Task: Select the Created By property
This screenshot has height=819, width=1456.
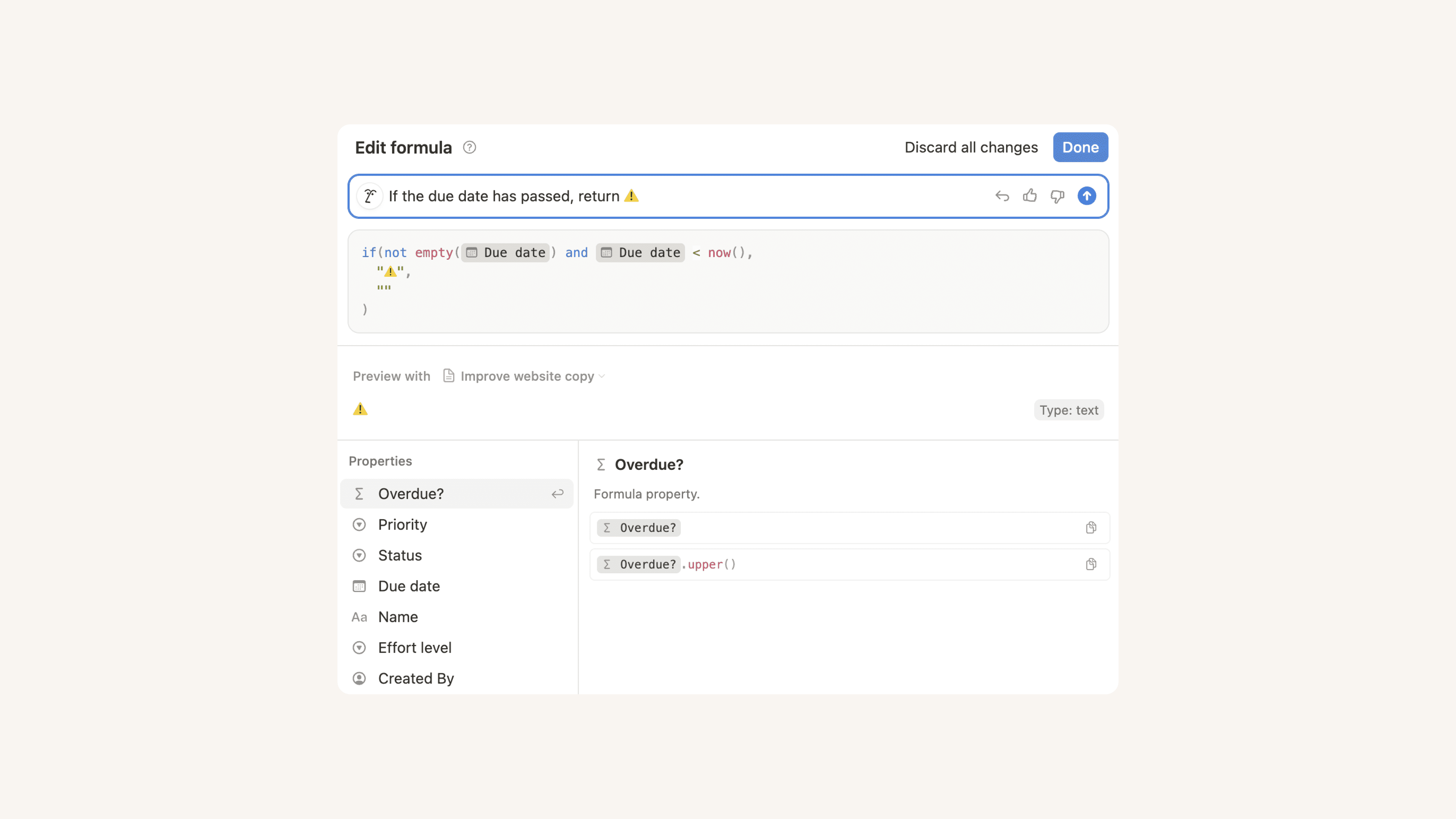Action: pos(416,678)
